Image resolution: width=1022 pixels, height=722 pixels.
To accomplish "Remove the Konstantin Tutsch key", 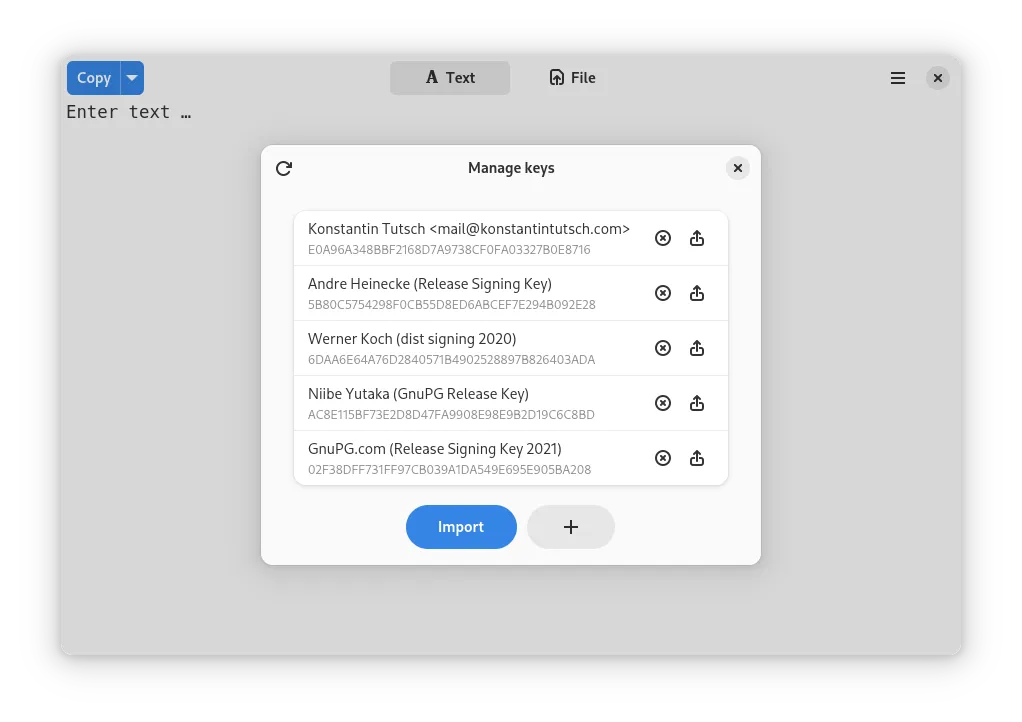I will (x=662, y=238).
